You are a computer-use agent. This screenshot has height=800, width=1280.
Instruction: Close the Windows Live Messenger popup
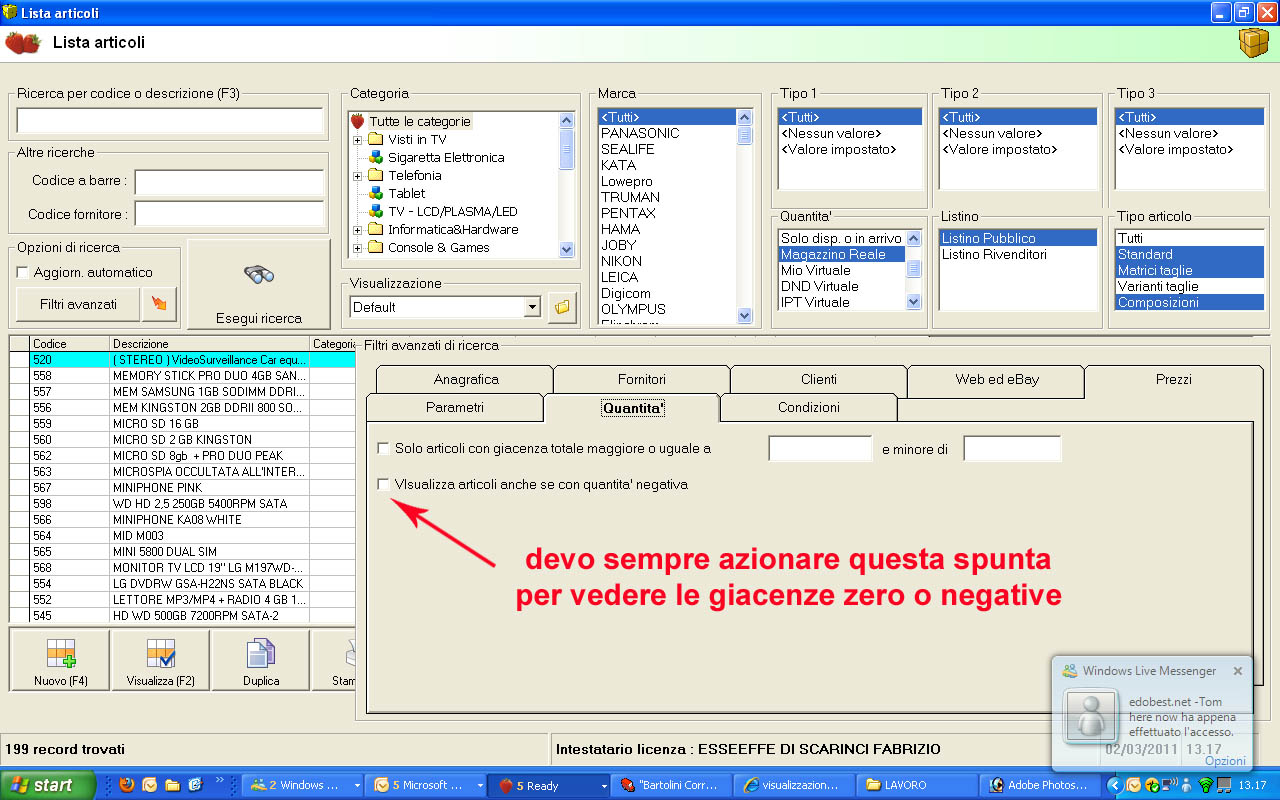point(1238,671)
